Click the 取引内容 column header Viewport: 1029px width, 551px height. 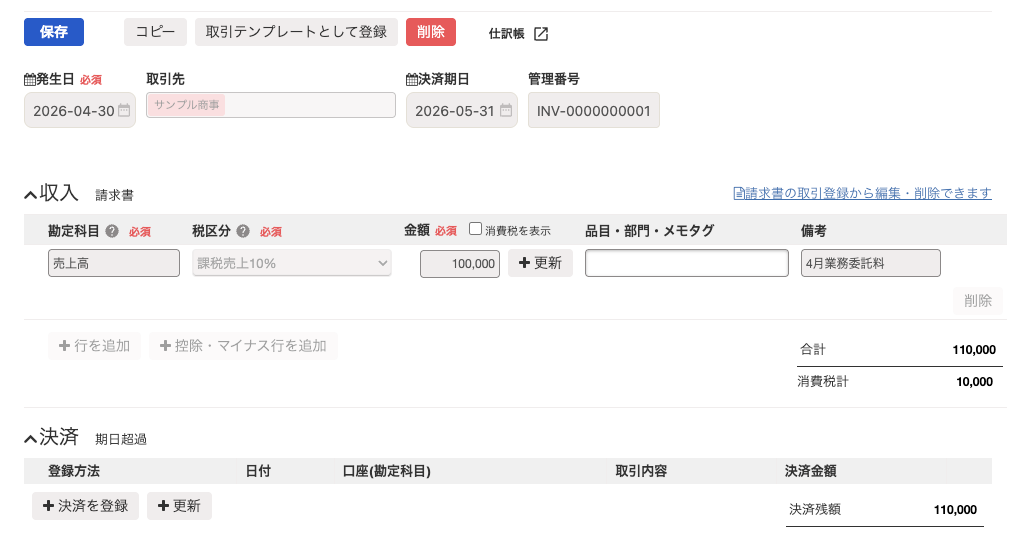[x=641, y=471]
